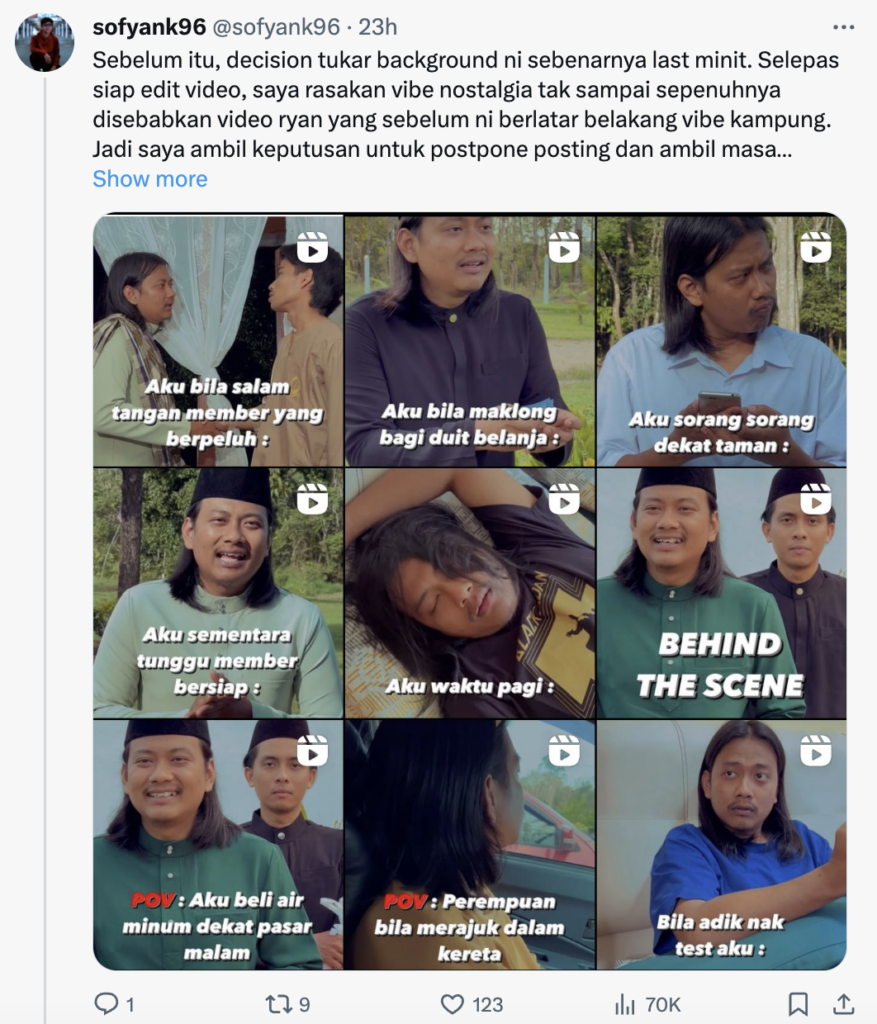Click the sofyank96 display name

coord(149,27)
